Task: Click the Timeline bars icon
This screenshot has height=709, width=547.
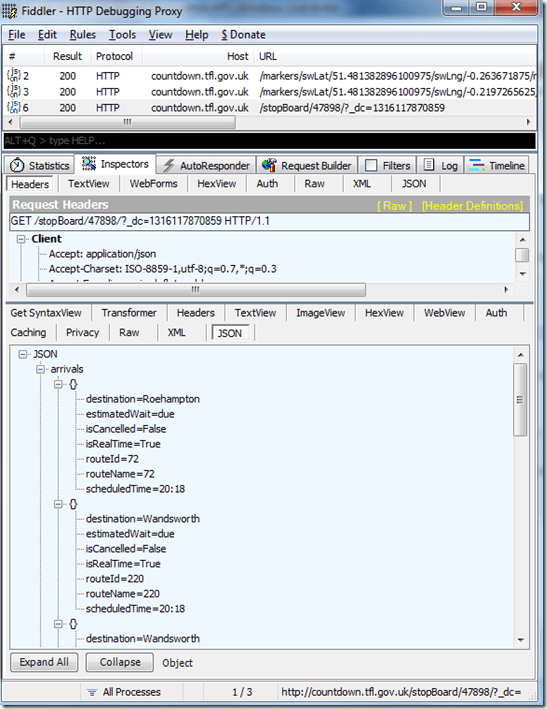Action: pos(476,165)
